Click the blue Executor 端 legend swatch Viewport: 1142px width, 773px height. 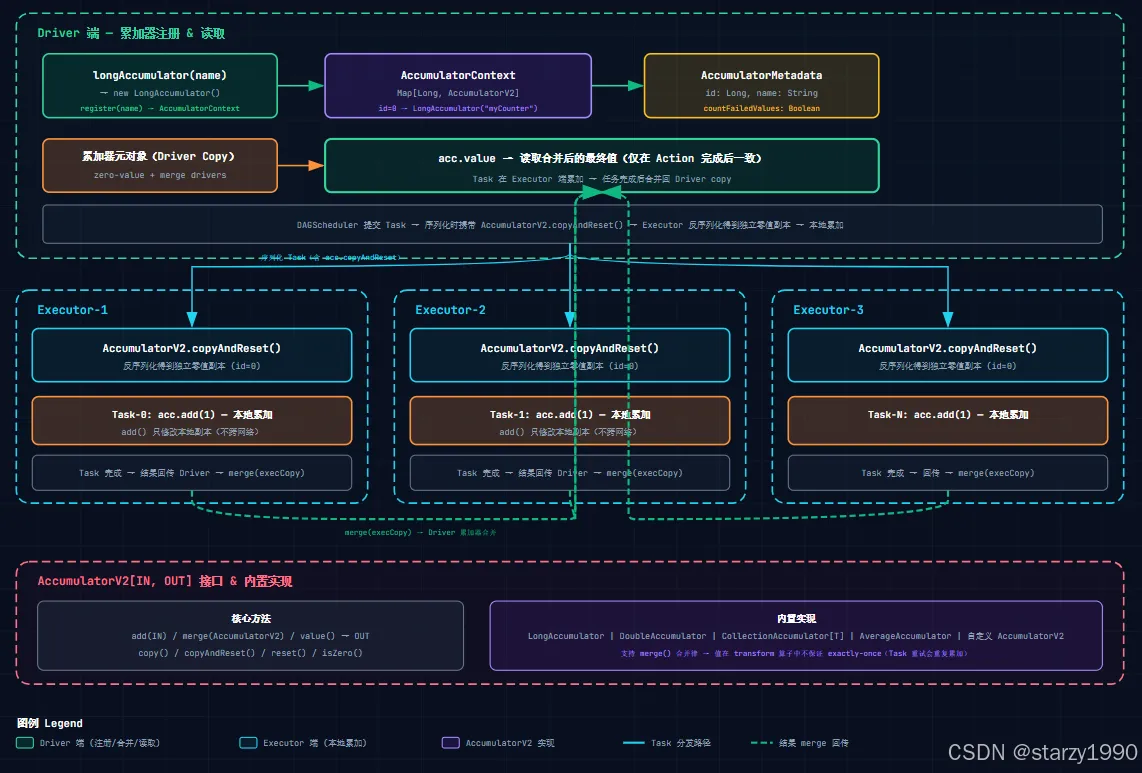pyautogui.click(x=248, y=743)
